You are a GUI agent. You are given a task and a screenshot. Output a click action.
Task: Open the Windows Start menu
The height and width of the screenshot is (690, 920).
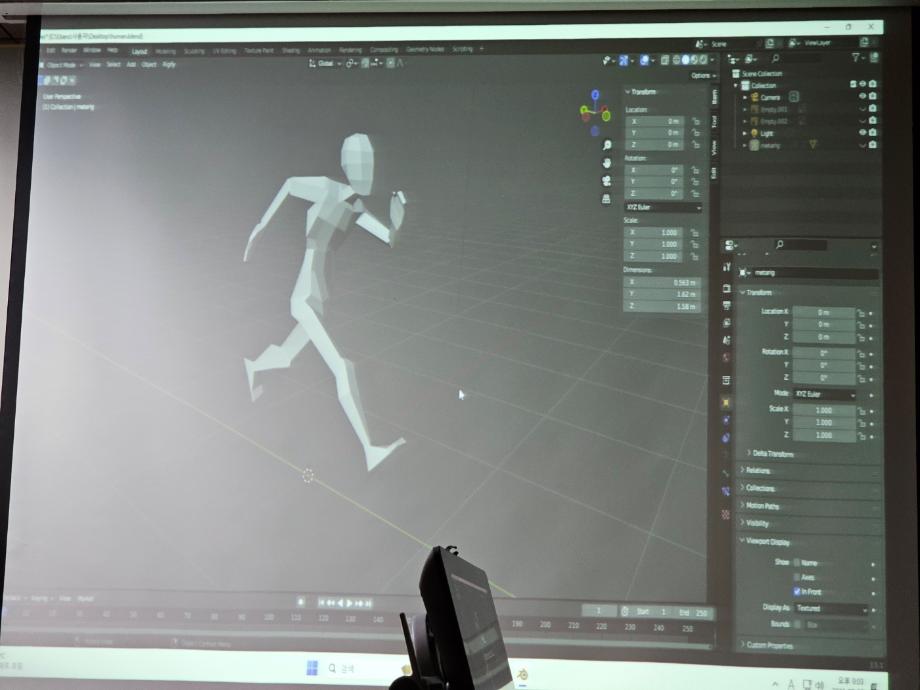pyautogui.click(x=311, y=668)
